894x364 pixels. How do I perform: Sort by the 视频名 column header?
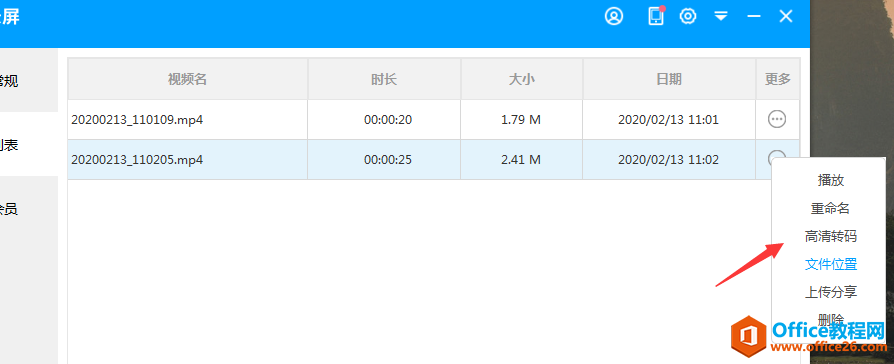tap(188, 79)
